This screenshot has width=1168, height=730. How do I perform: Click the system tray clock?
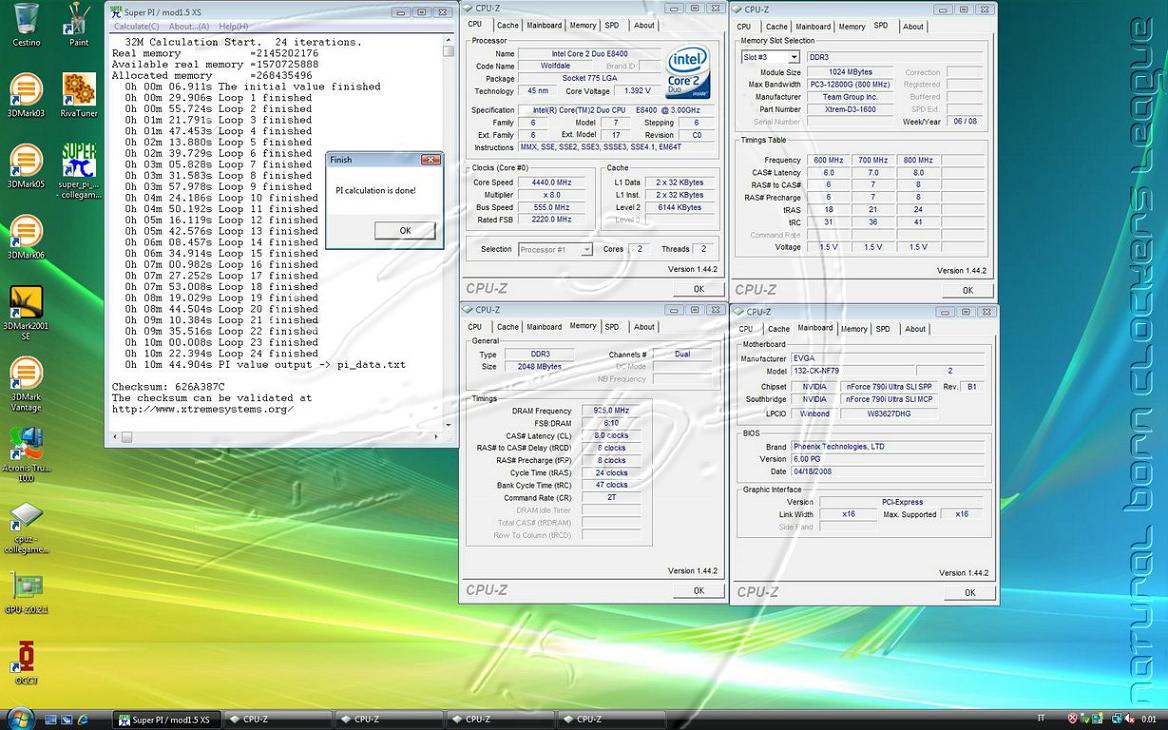[x=1149, y=720]
